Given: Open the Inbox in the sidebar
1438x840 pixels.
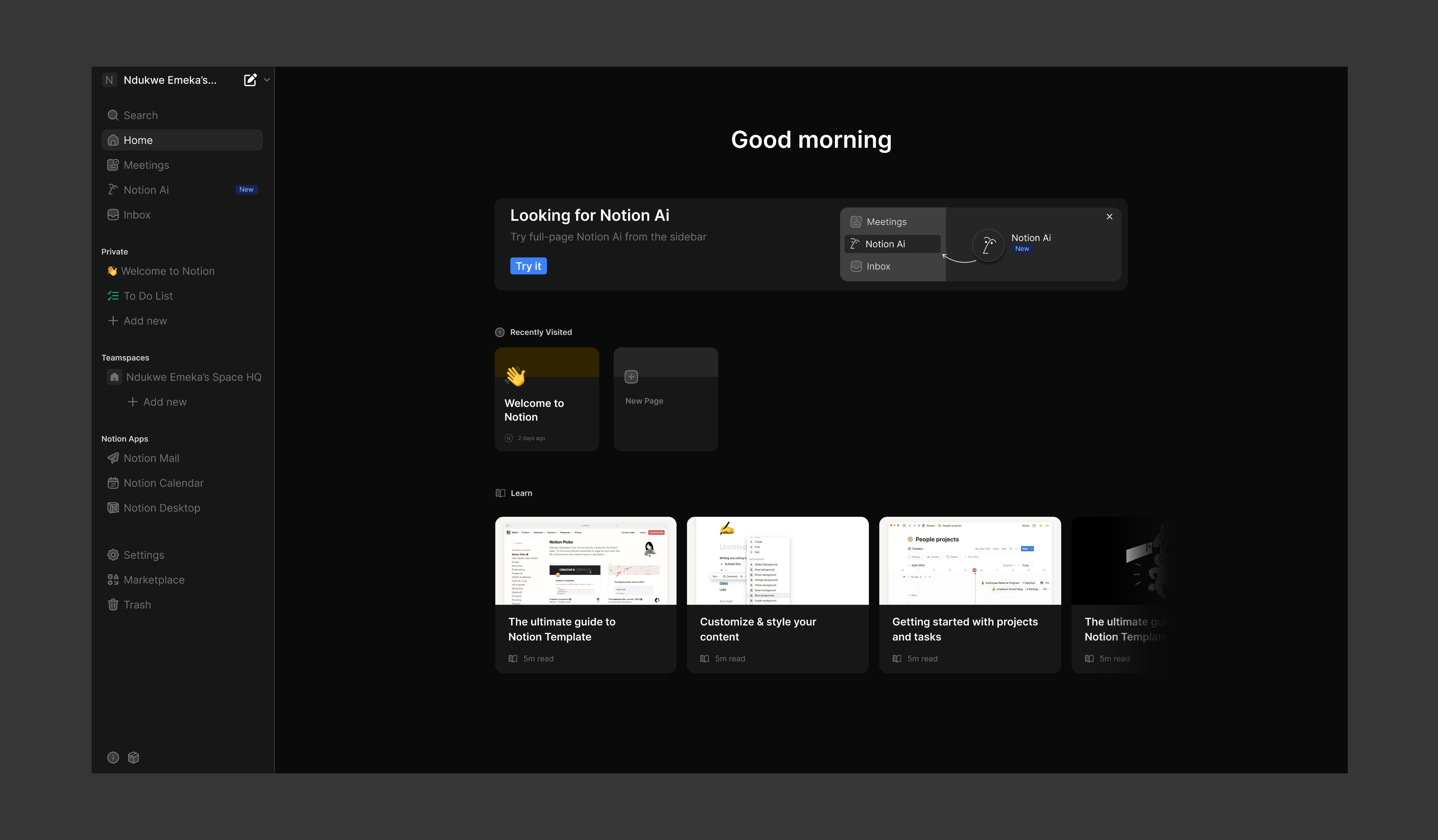Looking at the screenshot, I should [x=137, y=214].
